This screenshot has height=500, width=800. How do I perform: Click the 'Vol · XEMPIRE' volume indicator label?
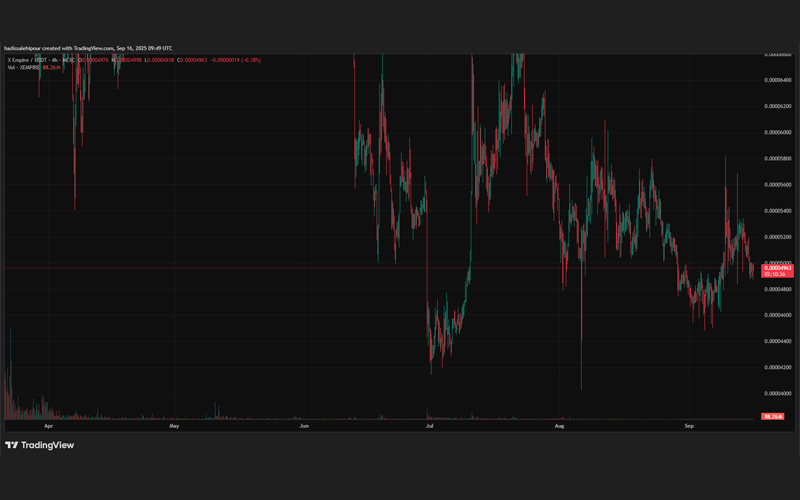click(23, 67)
